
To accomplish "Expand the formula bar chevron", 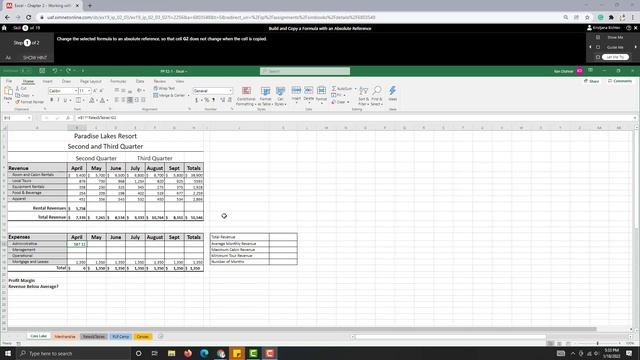I will (634, 118).
